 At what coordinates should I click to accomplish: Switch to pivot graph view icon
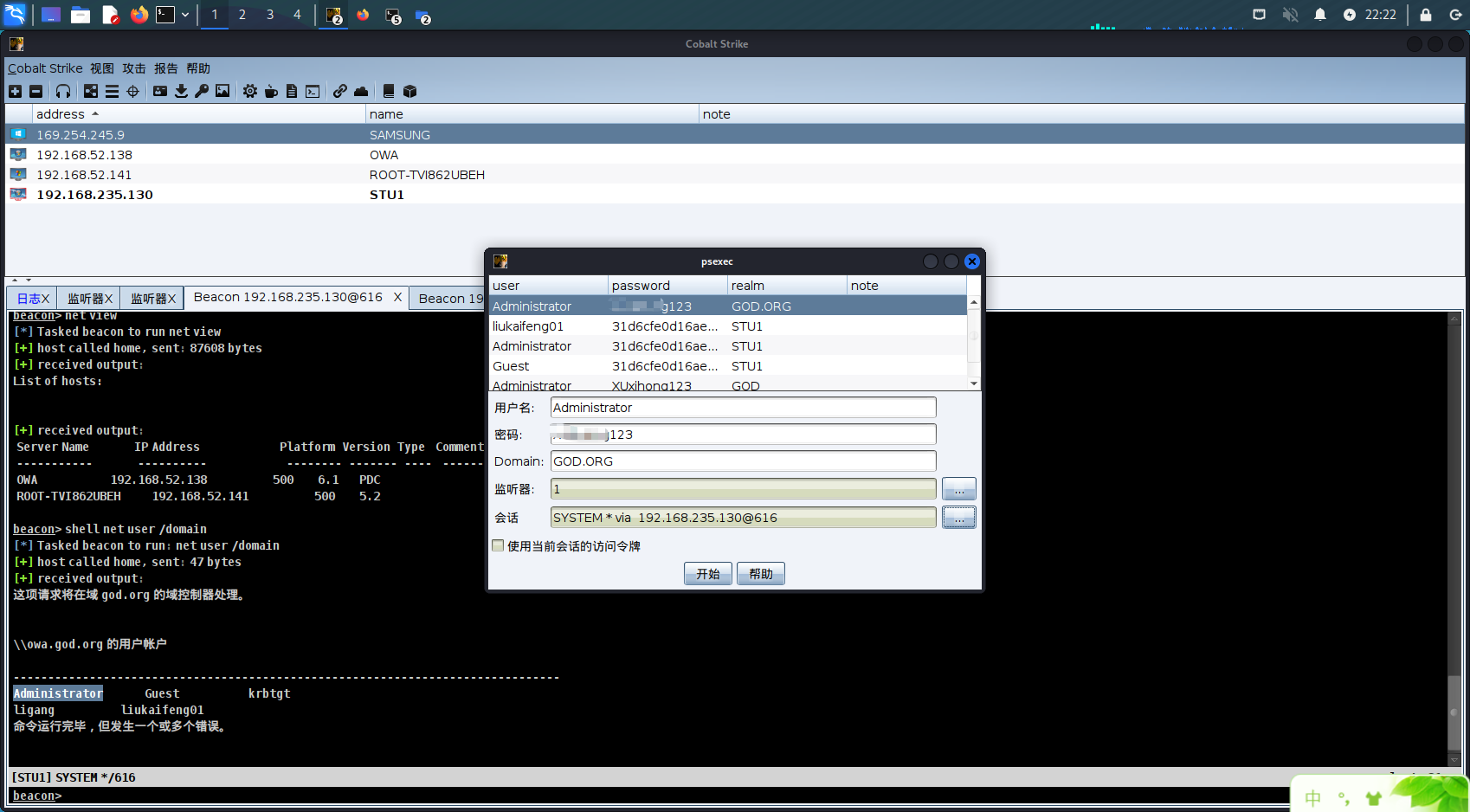tap(91, 91)
